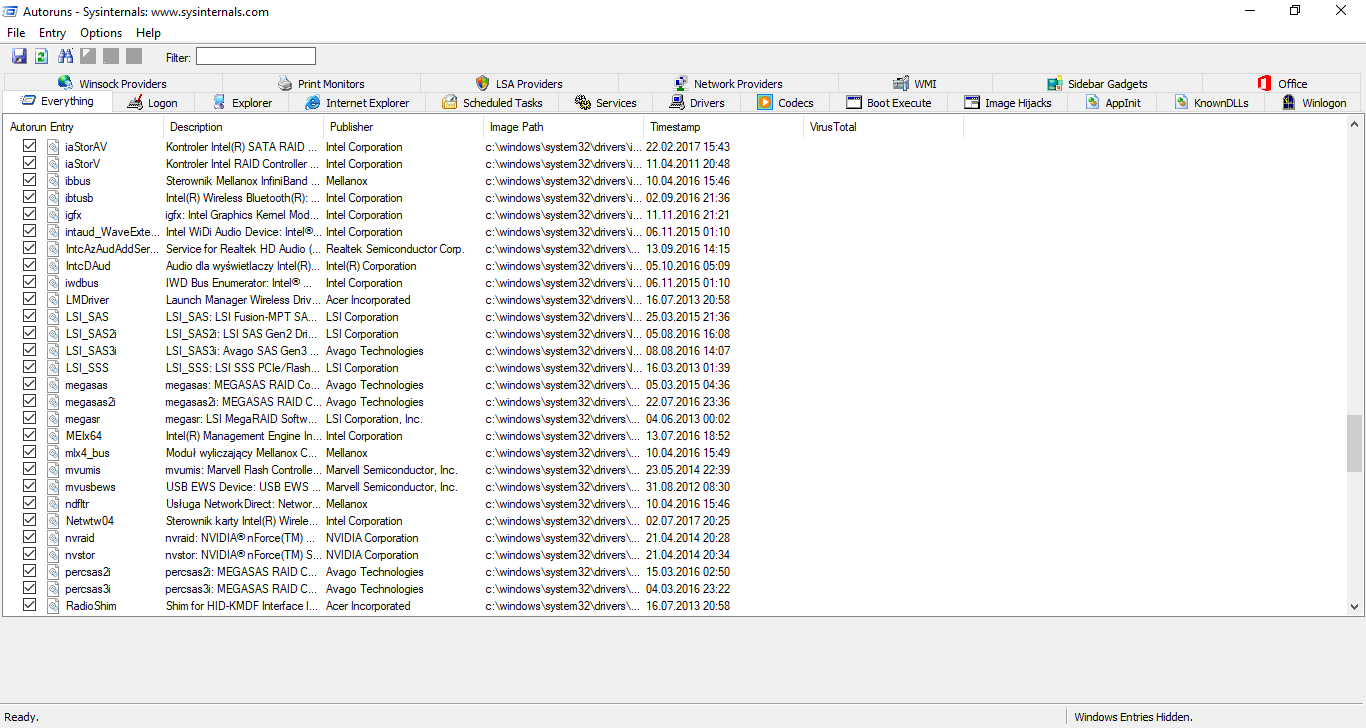Click the Winsock Providers globe icon
This screenshot has height=728, width=1366.
(66, 83)
